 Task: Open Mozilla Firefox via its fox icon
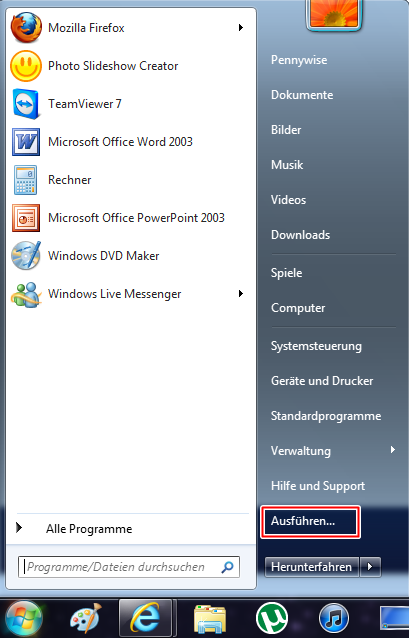[26, 28]
